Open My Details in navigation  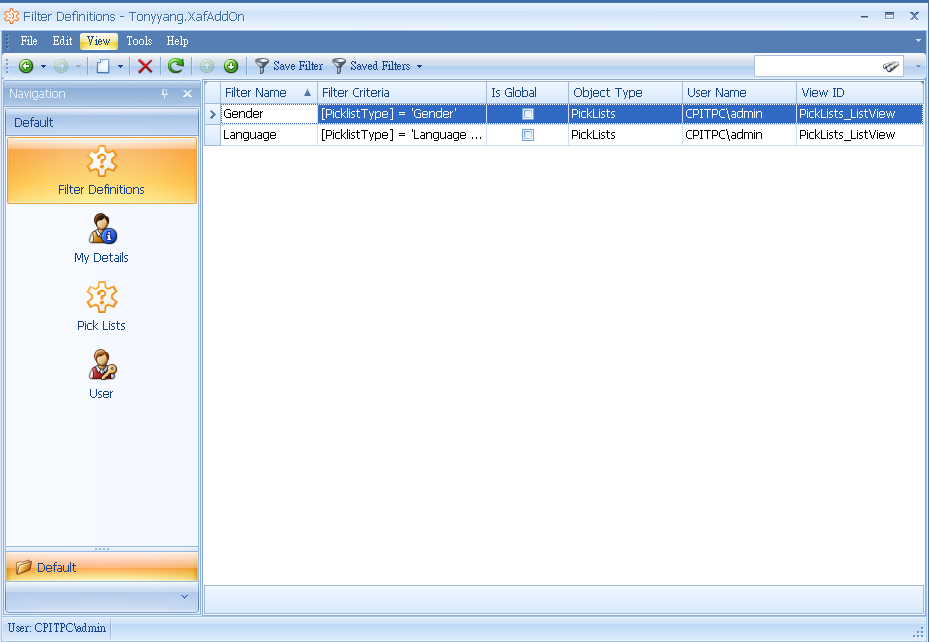101,238
